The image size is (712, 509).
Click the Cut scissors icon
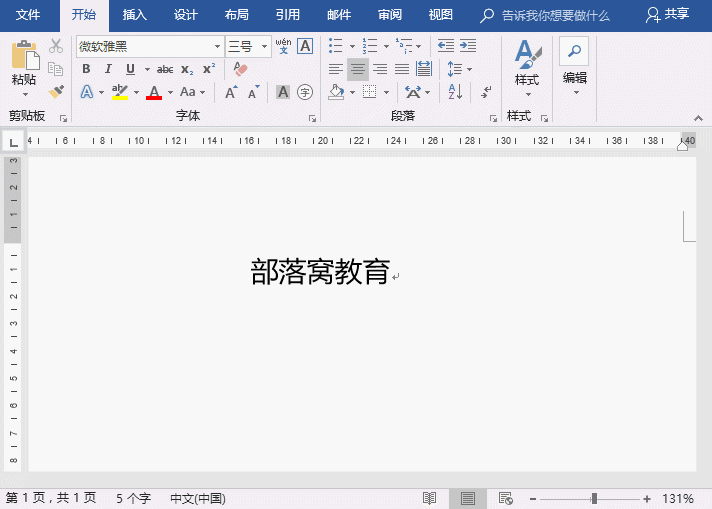[56, 46]
